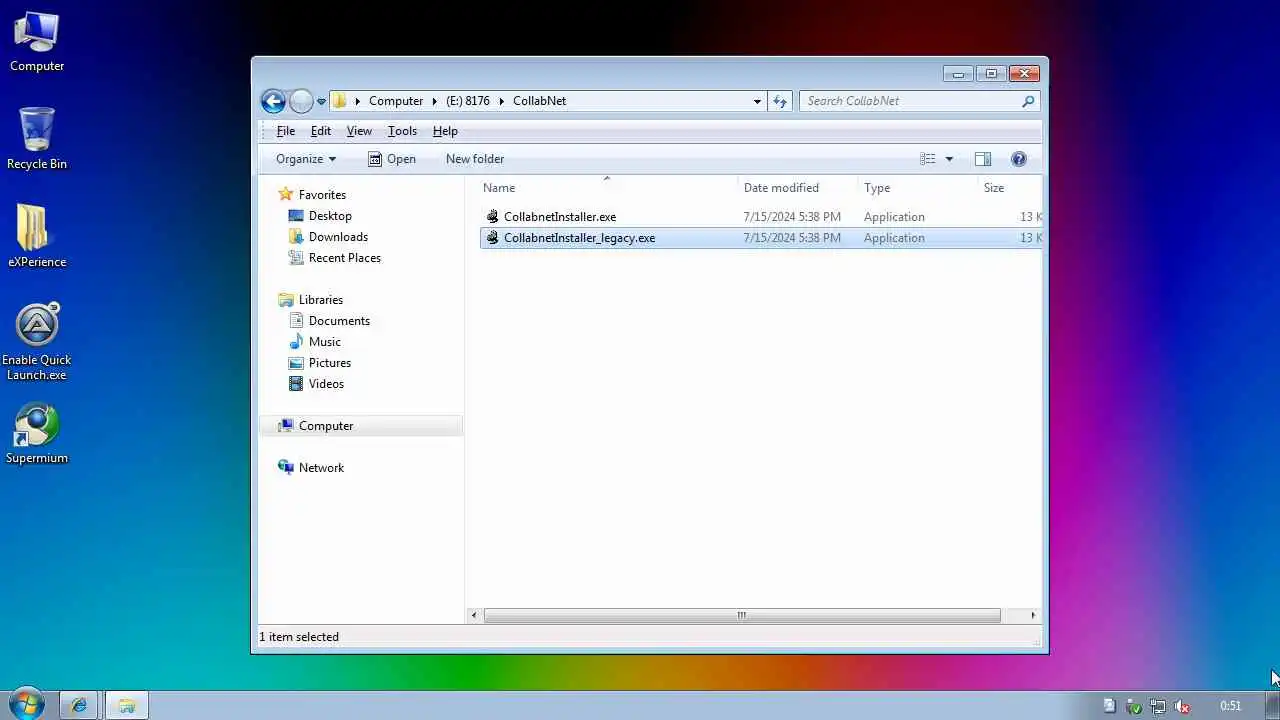Image resolution: width=1280 pixels, height=720 pixels.
Task: Click the CollabnetInstaller_legacy.exe file icon
Action: 492,238
